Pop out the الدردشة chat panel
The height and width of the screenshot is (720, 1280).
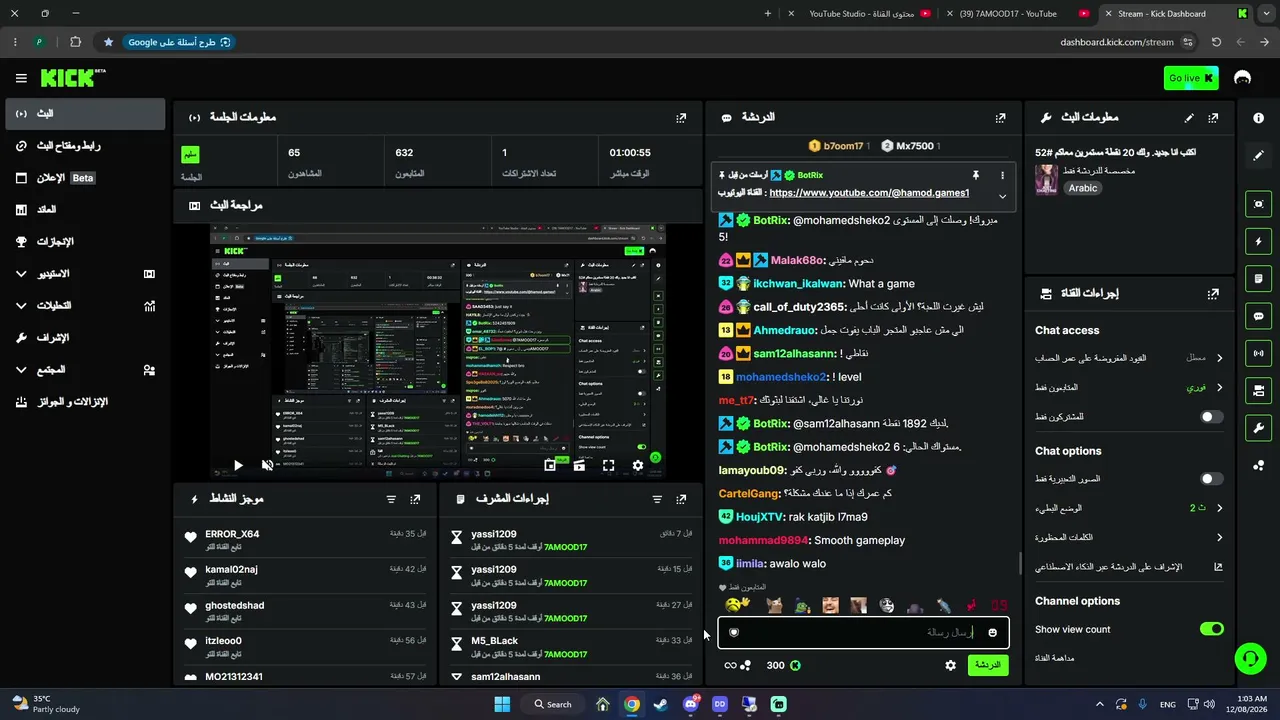1000,117
